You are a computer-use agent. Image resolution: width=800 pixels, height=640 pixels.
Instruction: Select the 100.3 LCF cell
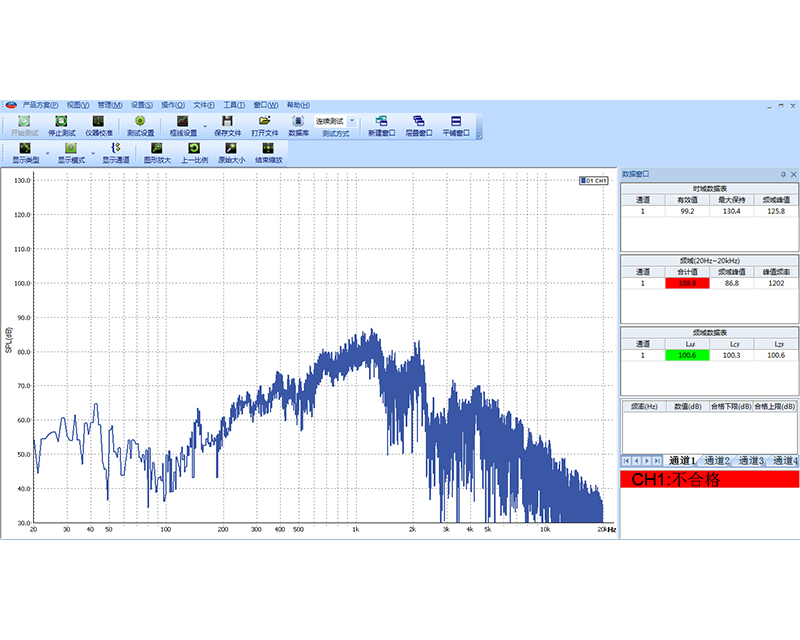732,355
